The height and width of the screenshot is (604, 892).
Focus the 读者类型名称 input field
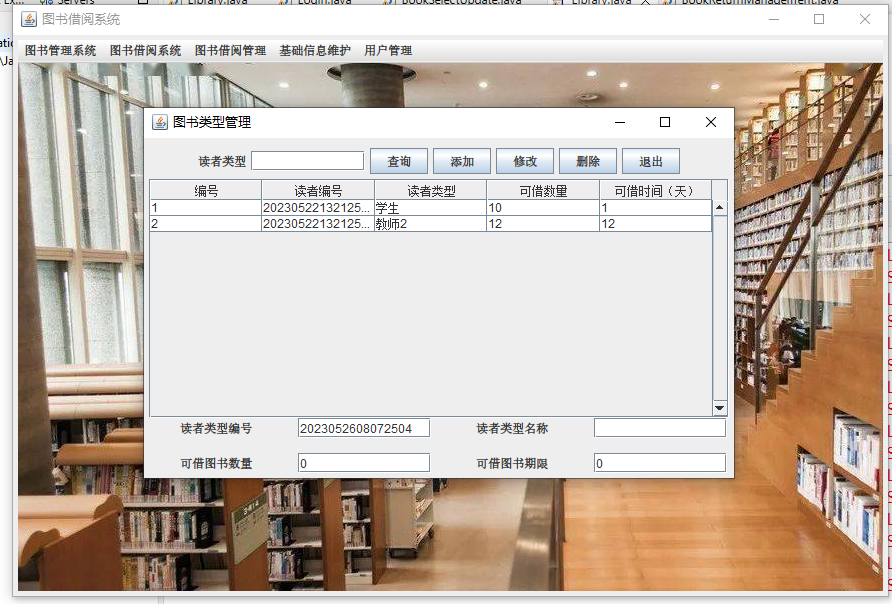click(x=660, y=428)
